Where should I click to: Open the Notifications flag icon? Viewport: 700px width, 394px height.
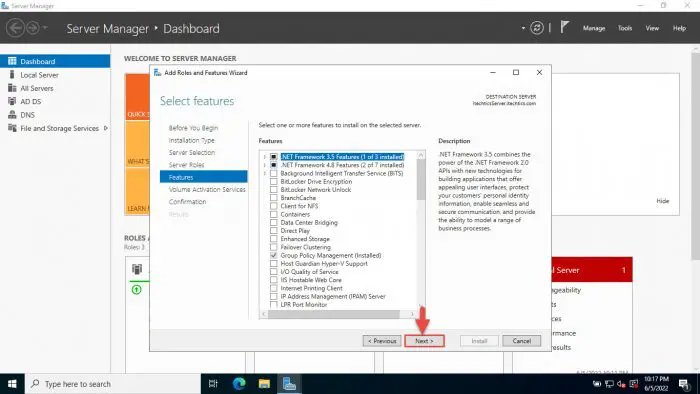(x=565, y=27)
